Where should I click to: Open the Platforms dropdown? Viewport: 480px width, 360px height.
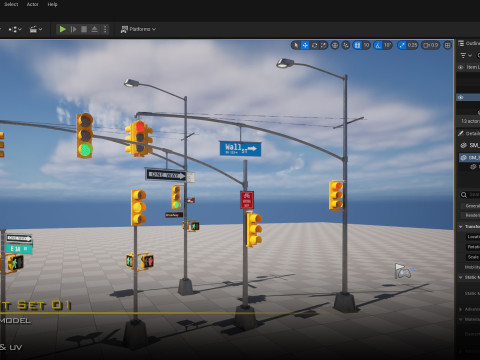tap(138, 29)
